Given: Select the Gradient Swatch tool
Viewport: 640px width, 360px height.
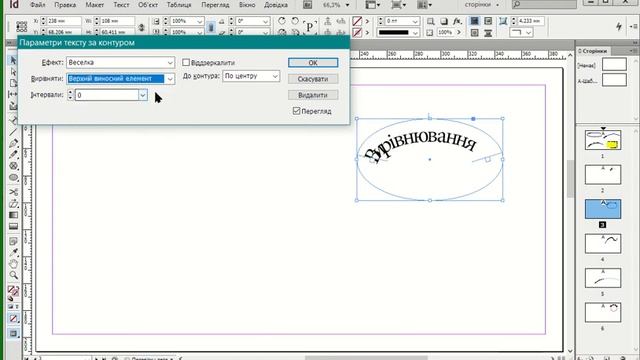Looking at the screenshot, I should pos(13,215).
